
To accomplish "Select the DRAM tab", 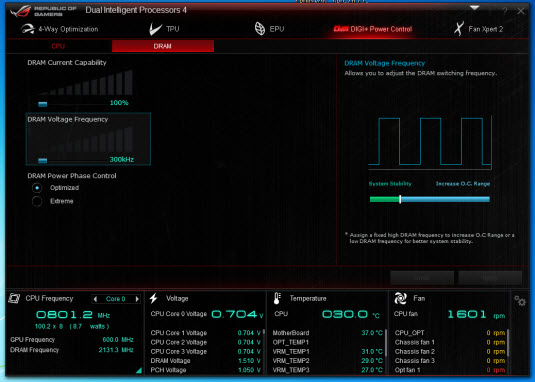I will (163, 46).
